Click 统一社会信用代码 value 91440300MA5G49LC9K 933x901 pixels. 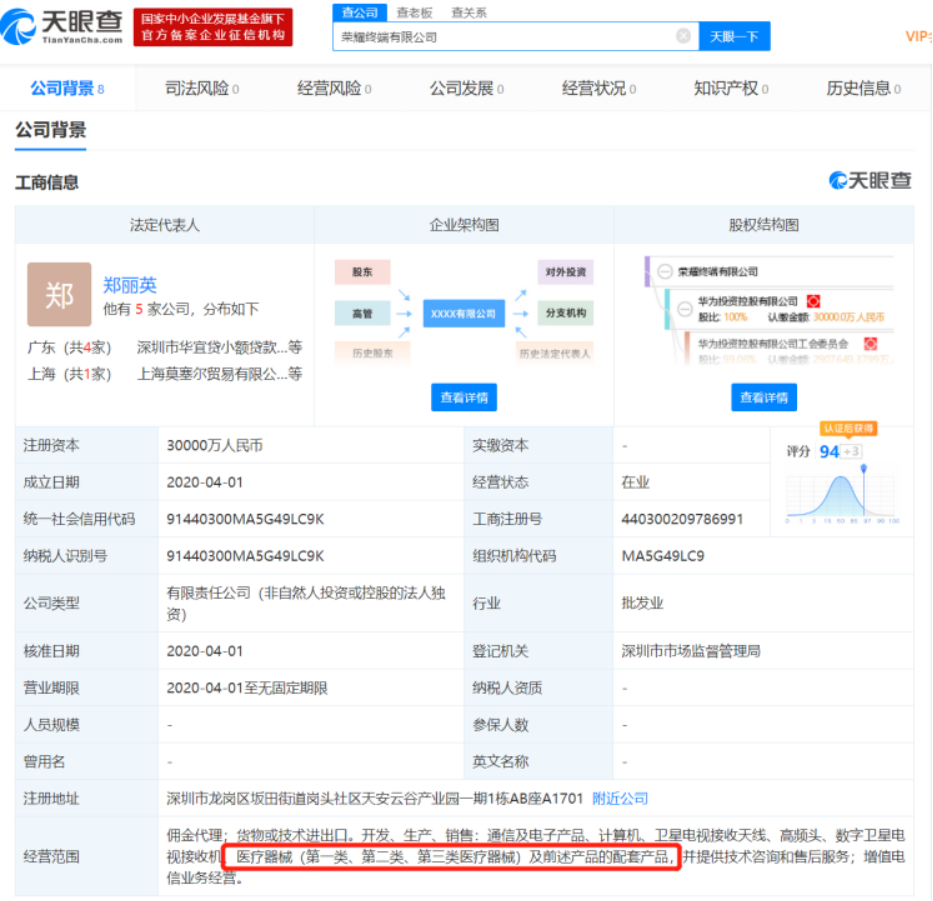[245, 519]
